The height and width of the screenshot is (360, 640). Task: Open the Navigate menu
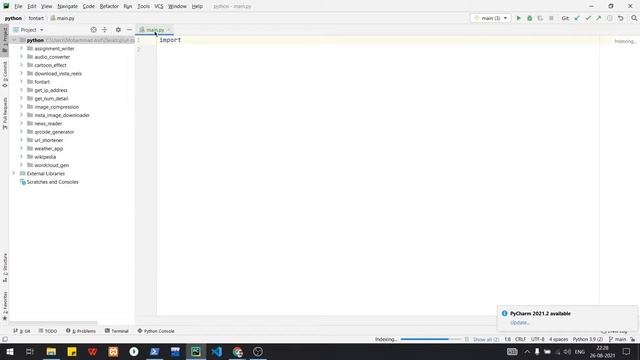pyautogui.click(x=67, y=6)
